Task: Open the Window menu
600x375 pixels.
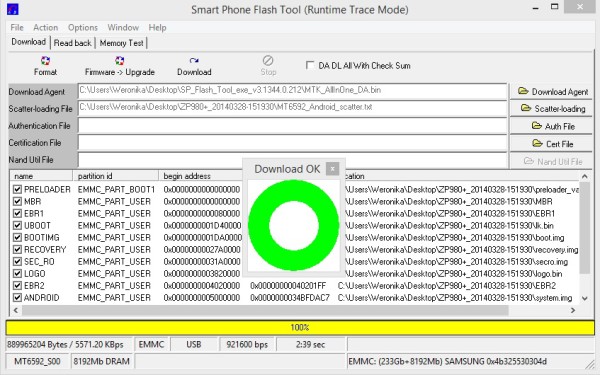Action: point(123,28)
